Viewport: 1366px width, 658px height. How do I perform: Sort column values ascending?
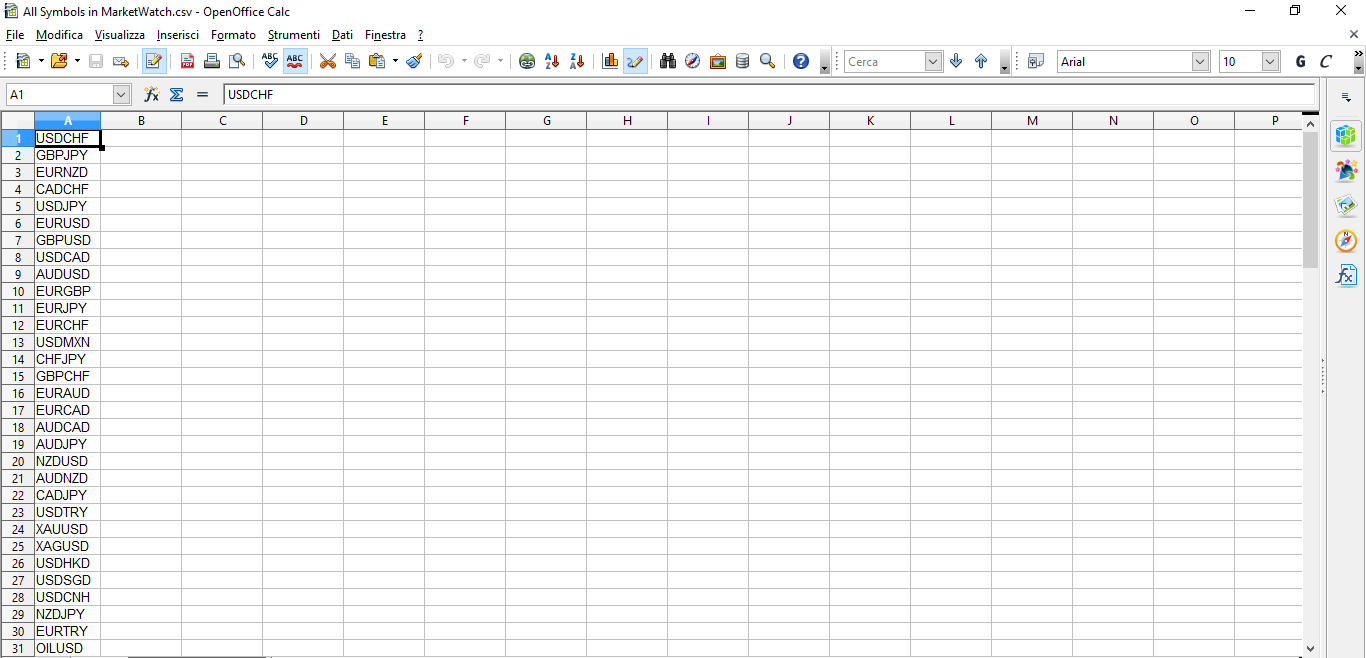pyautogui.click(x=551, y=61)
